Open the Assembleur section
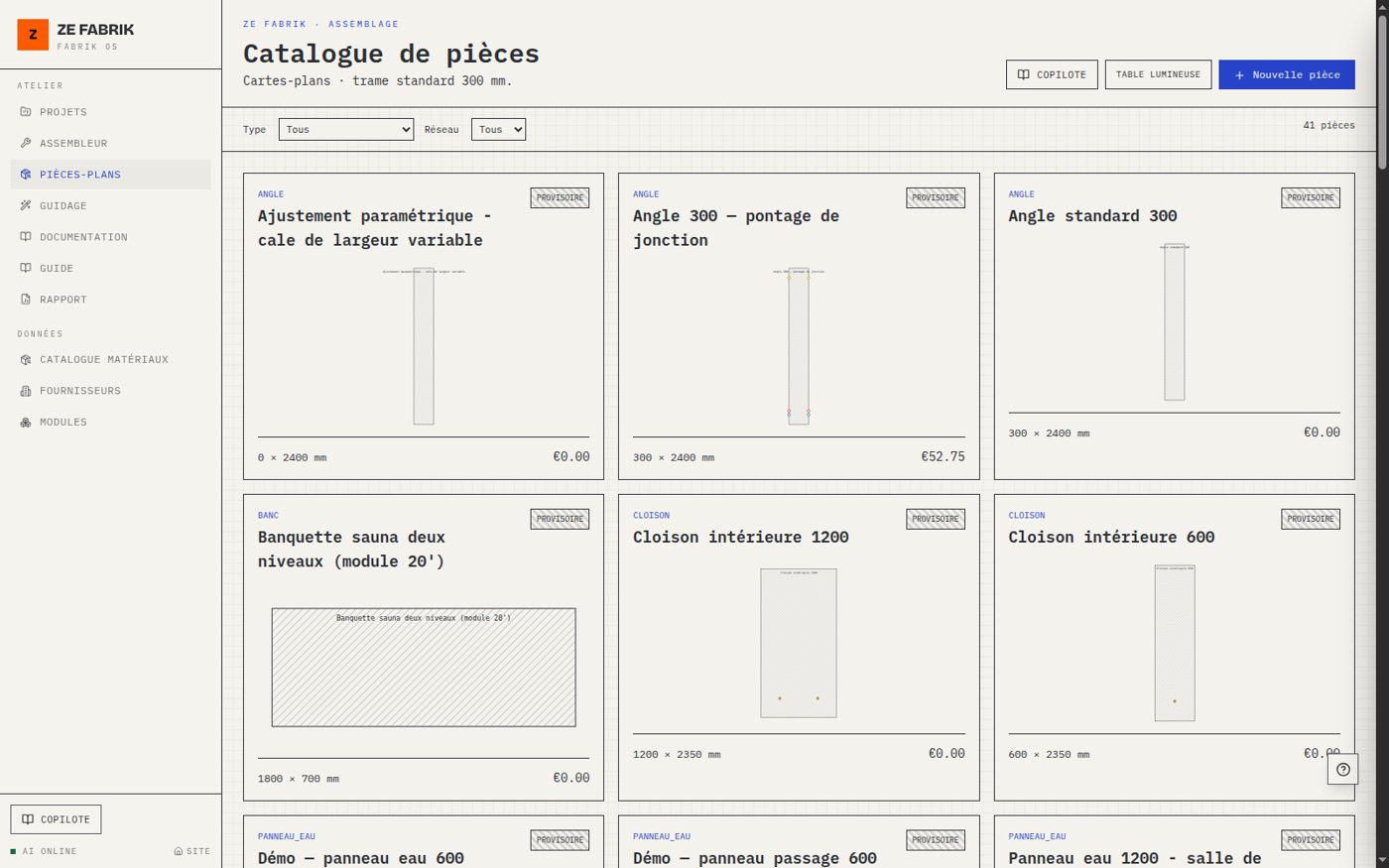This screenshot has height=868, width=1389. coord(111,143)
